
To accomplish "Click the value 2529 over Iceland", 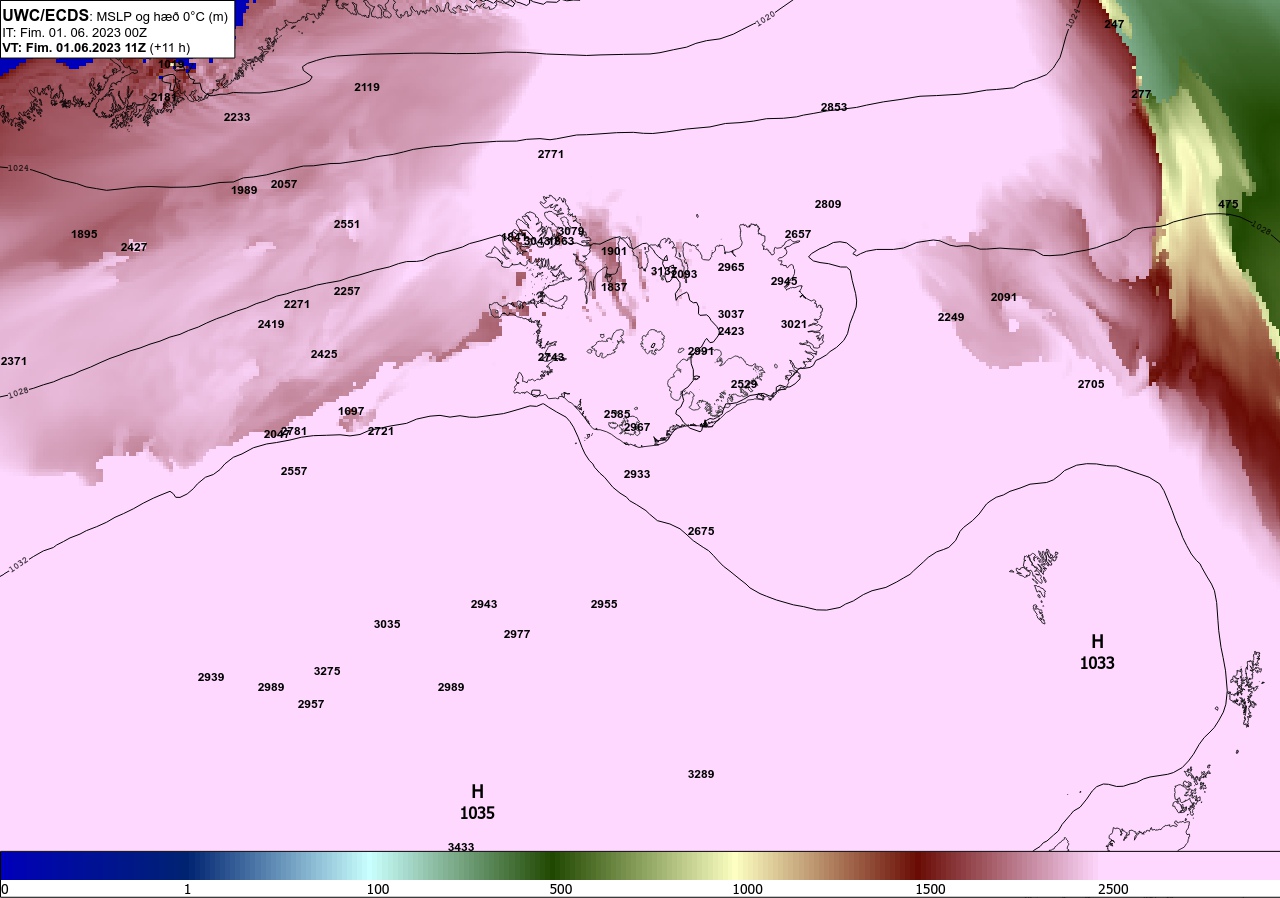I will click(x=744, y=384).
